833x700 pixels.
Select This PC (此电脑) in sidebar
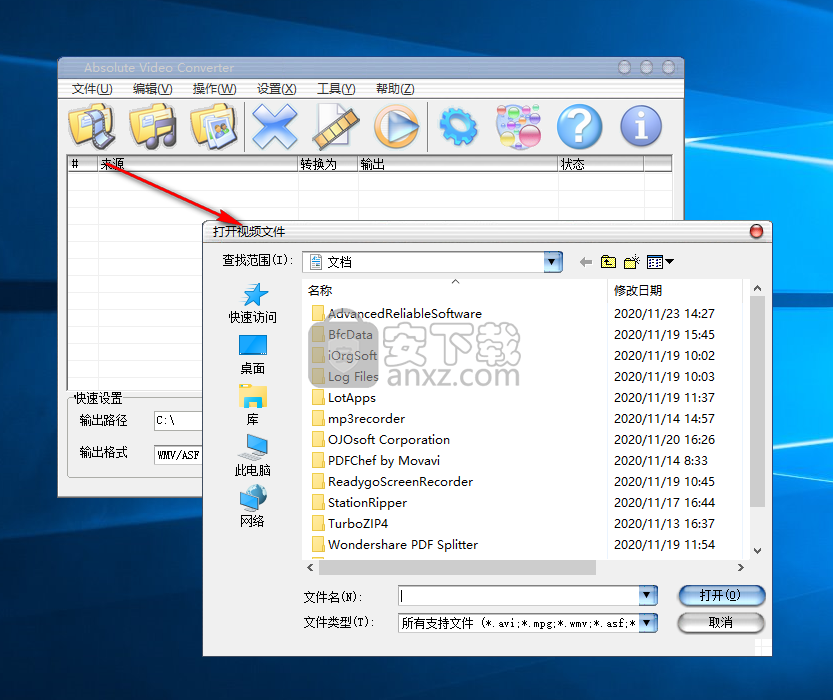tap(252, 456)
